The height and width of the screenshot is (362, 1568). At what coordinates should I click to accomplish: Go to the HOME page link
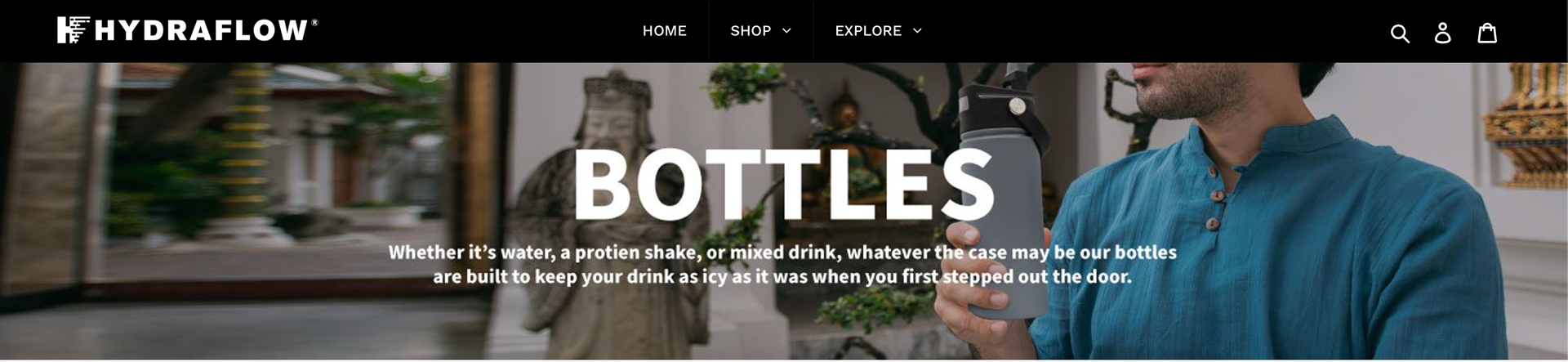(x=664, y=31)
